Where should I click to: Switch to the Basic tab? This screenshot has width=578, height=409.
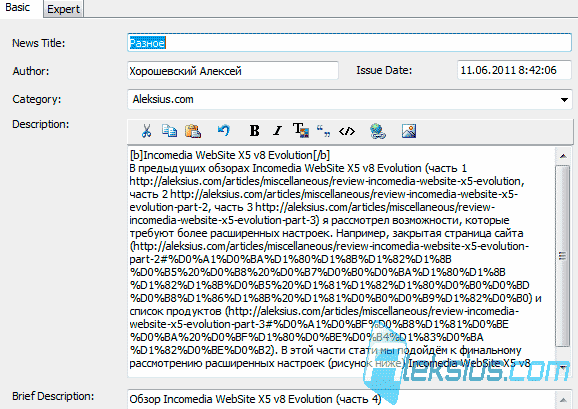pos(18,8)
